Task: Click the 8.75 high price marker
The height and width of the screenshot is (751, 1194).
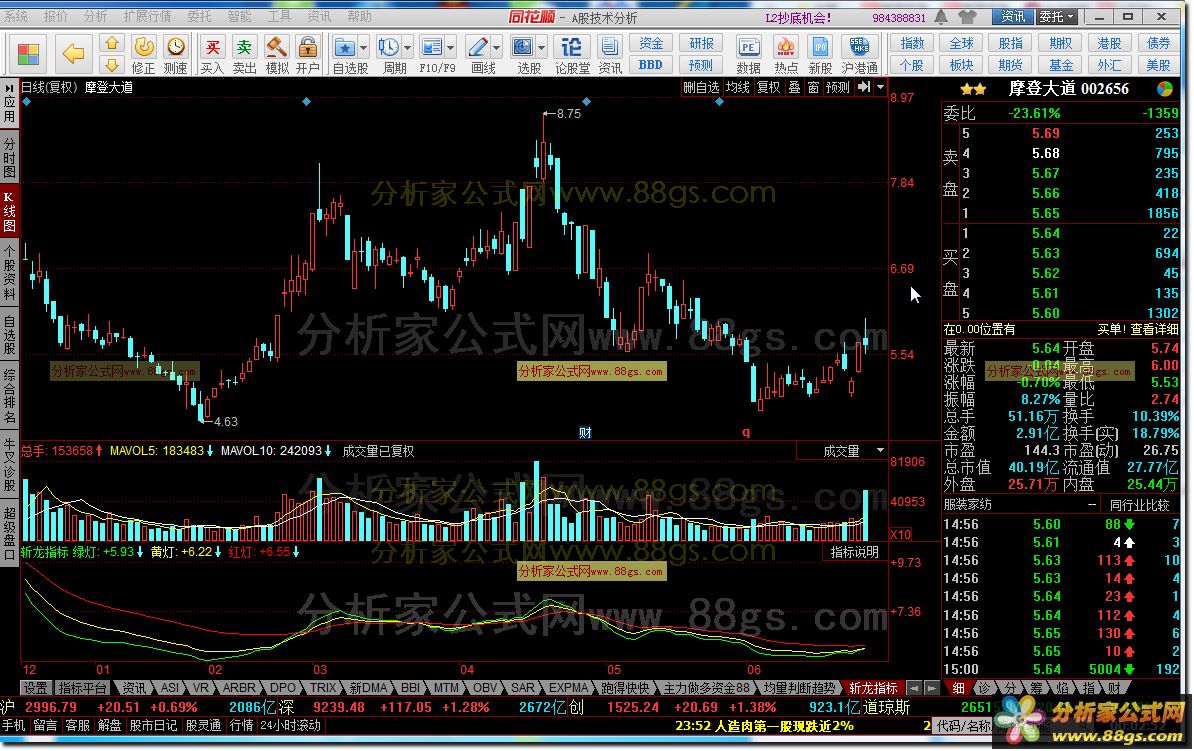Action: pyautogui.click(x=568, y=113)
